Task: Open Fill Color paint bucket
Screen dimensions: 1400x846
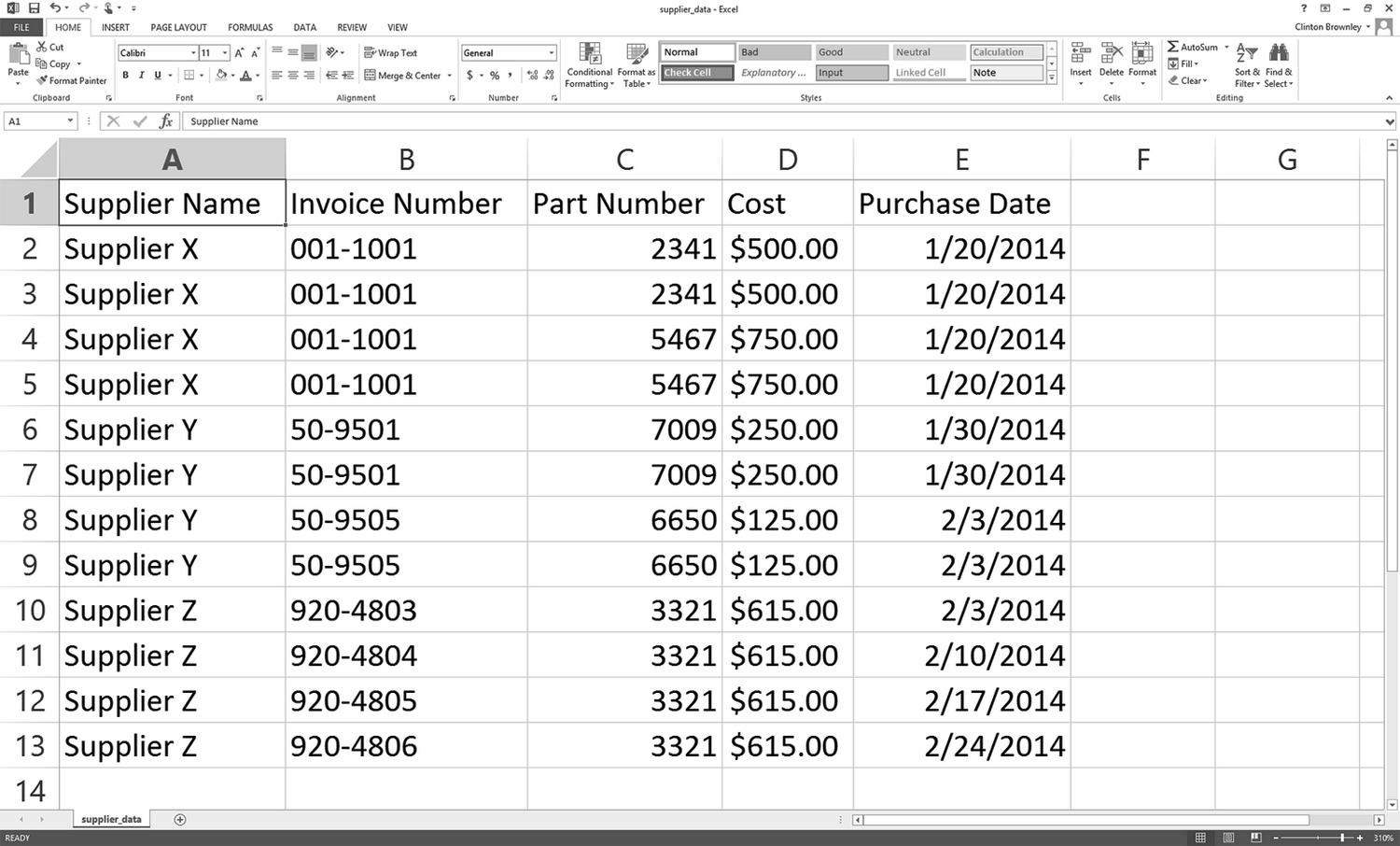Action: (221, 76)
